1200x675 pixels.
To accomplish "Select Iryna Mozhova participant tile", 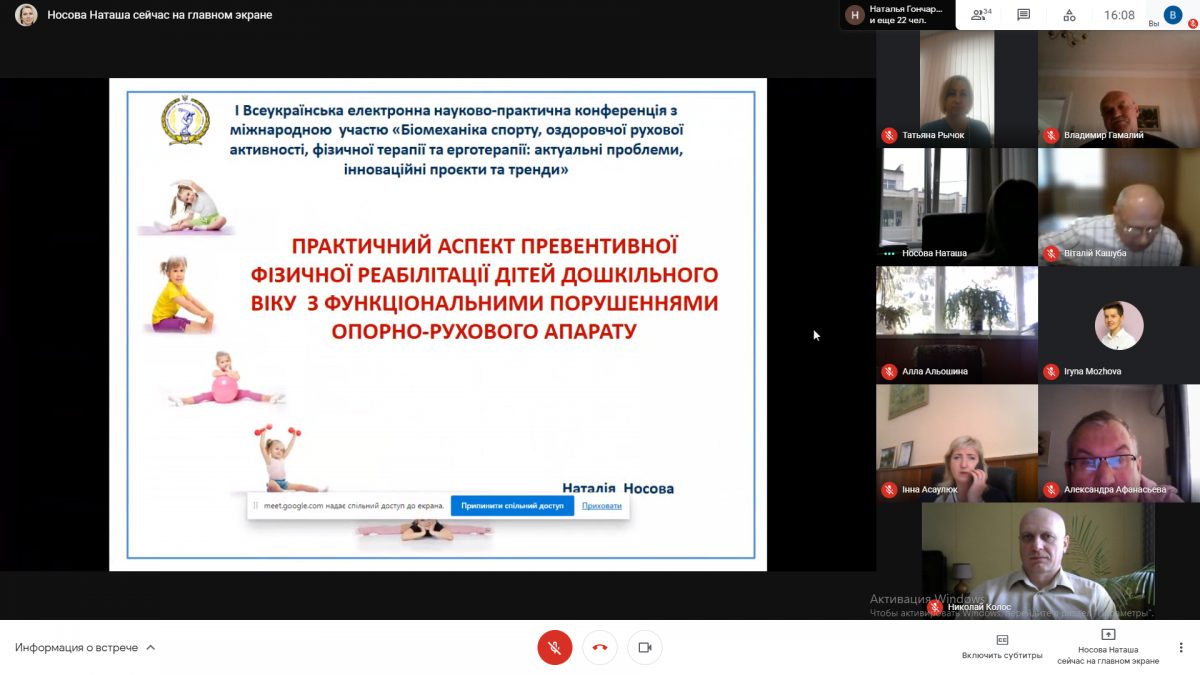I will coord(1118,325).
